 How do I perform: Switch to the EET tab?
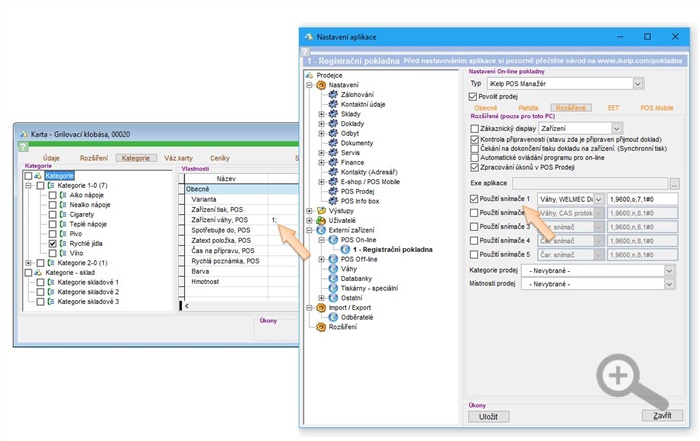pos(613,108)
